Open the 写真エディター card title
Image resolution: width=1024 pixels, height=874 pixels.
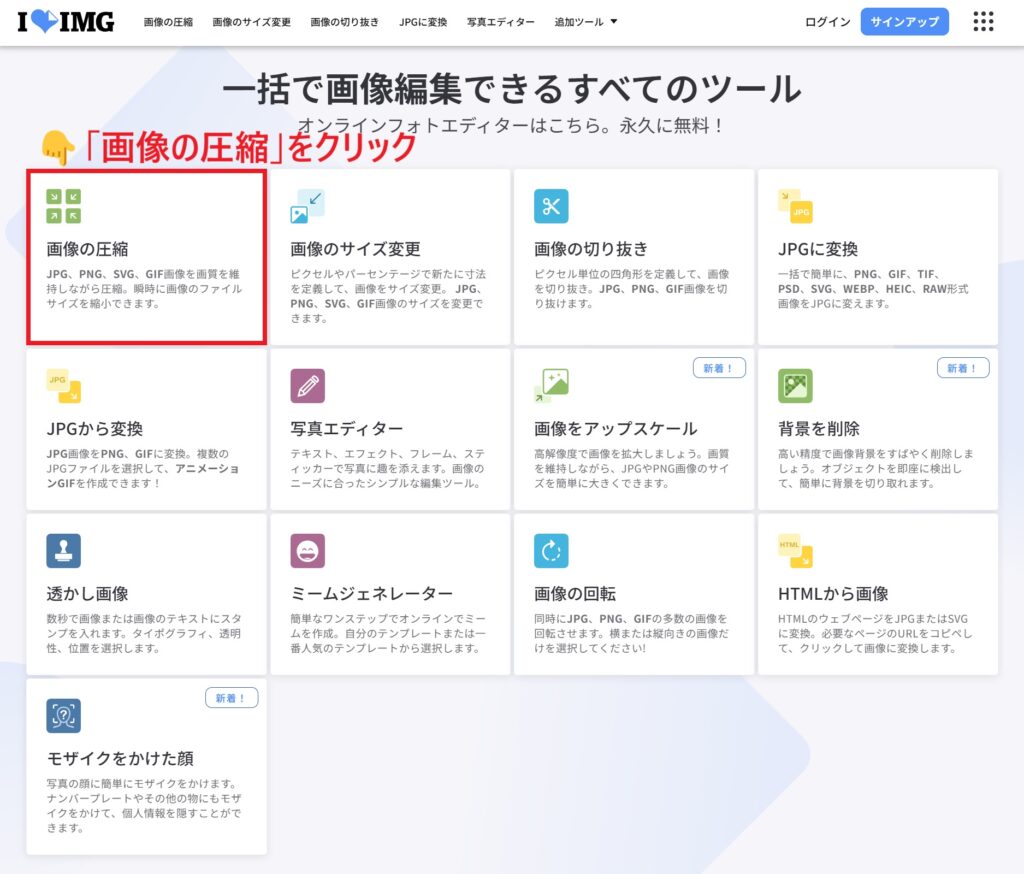[346, 429]
